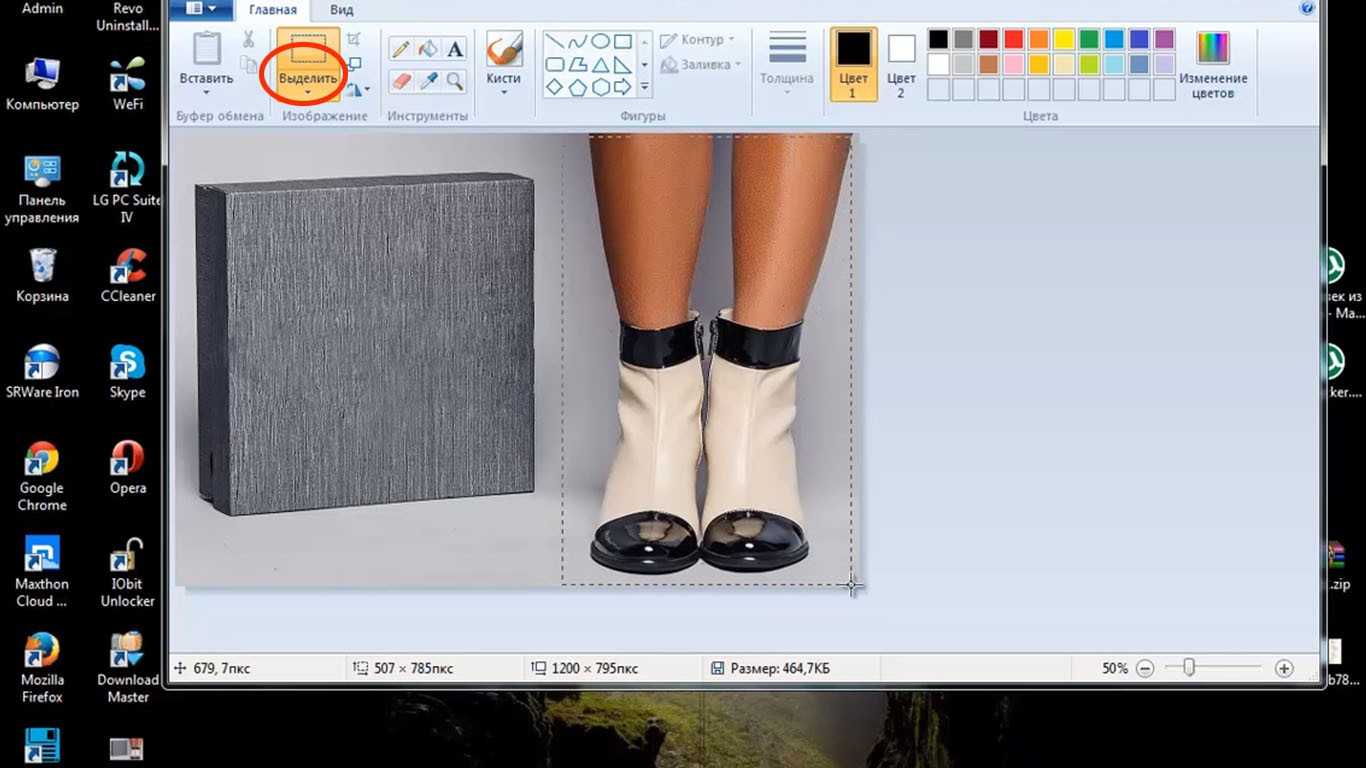Click the Размер: 464,7КБ status text

click(x=780, y=668)
